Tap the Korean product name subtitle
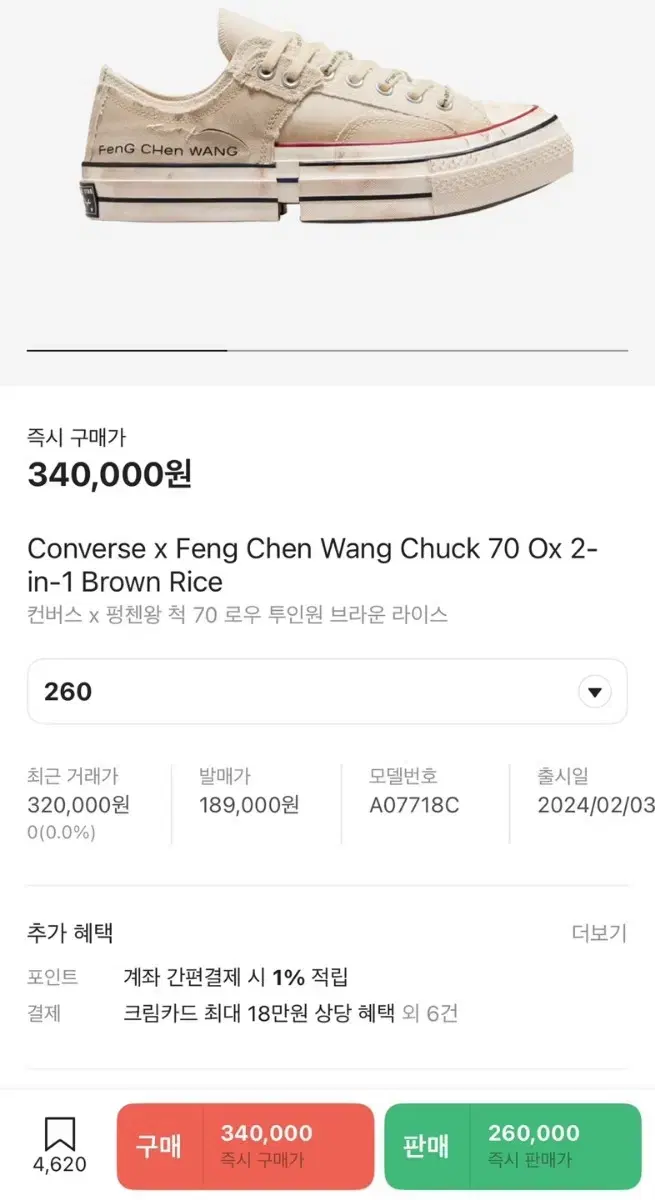Viewport: 655px width, 1200px height. [237, 614]
